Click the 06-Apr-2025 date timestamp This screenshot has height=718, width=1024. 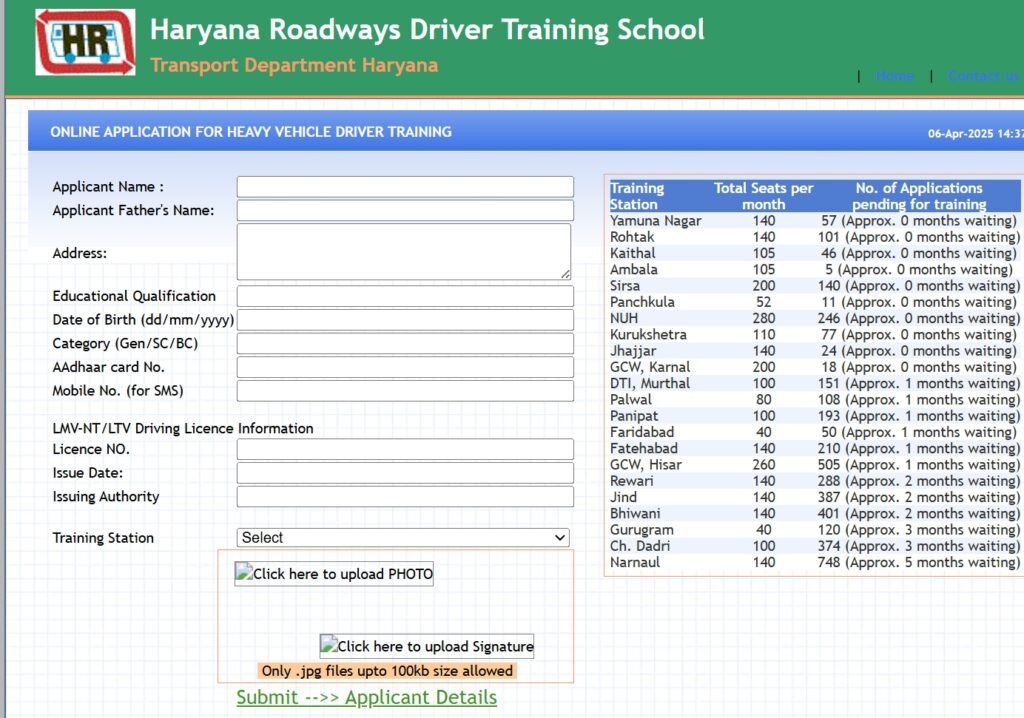click(976, 134)
